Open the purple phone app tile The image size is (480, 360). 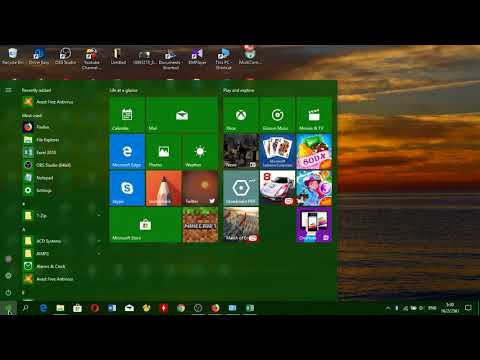[x=314, y=225]
